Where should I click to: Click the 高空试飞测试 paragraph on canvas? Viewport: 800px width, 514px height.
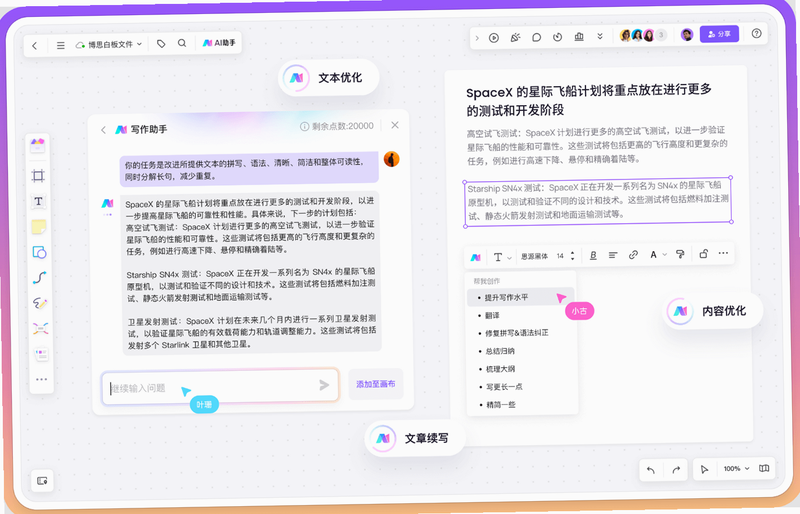coord(597,145)
